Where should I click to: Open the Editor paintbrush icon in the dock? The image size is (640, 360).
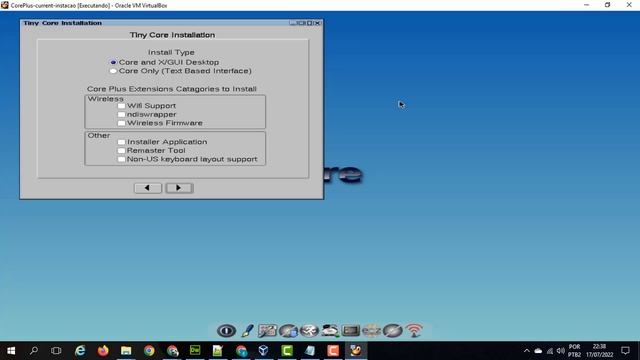pos(247,331)
